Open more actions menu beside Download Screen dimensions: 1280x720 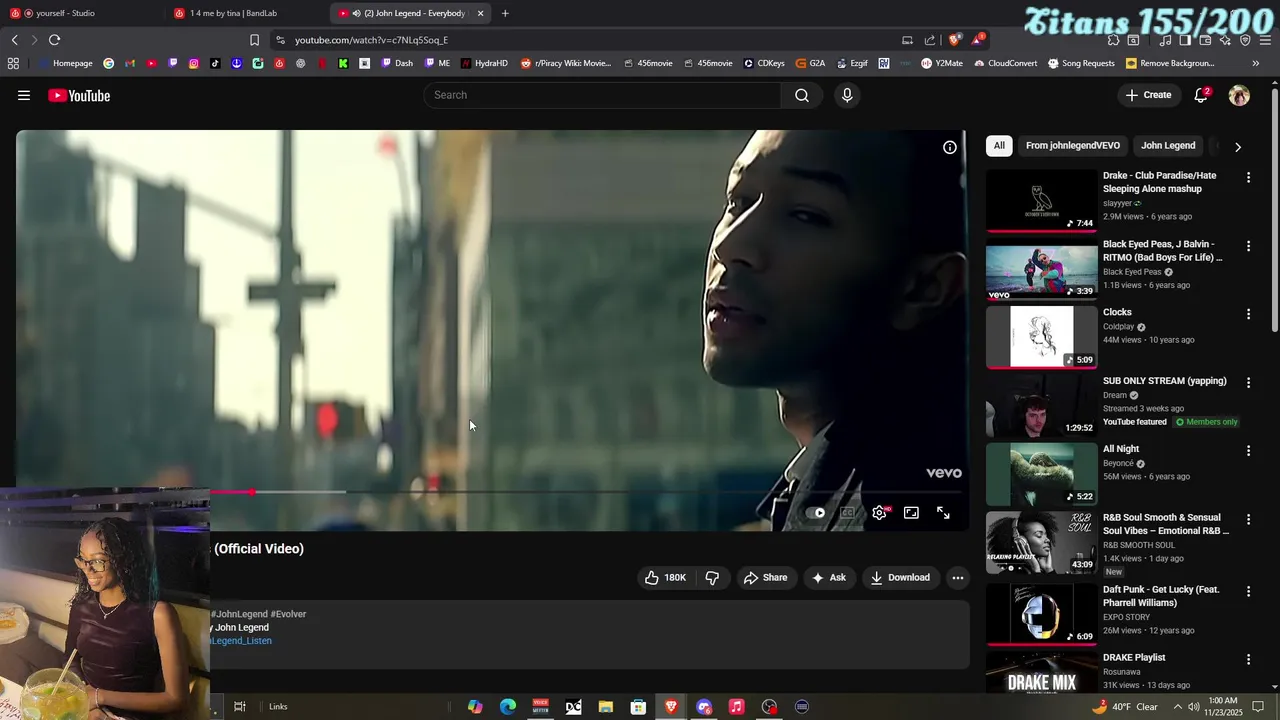pos(957,577)
